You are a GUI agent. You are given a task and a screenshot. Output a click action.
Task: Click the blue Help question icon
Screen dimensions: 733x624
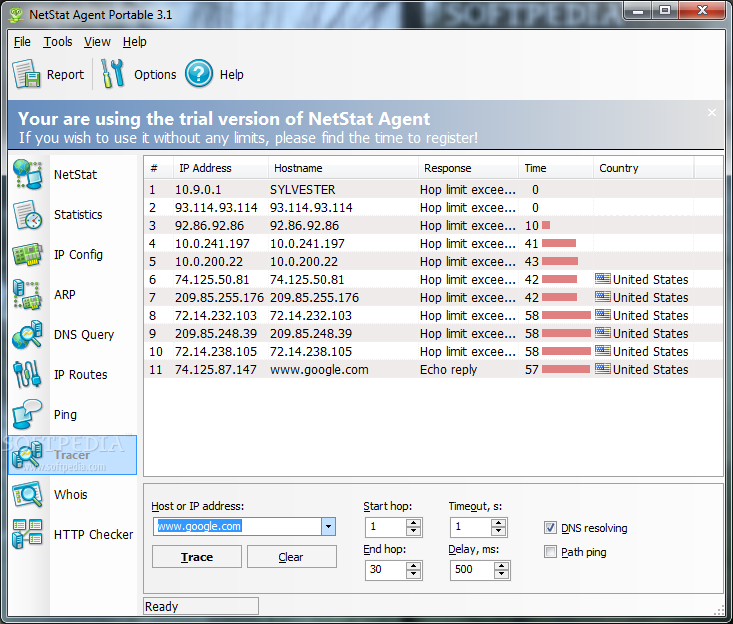199,74
